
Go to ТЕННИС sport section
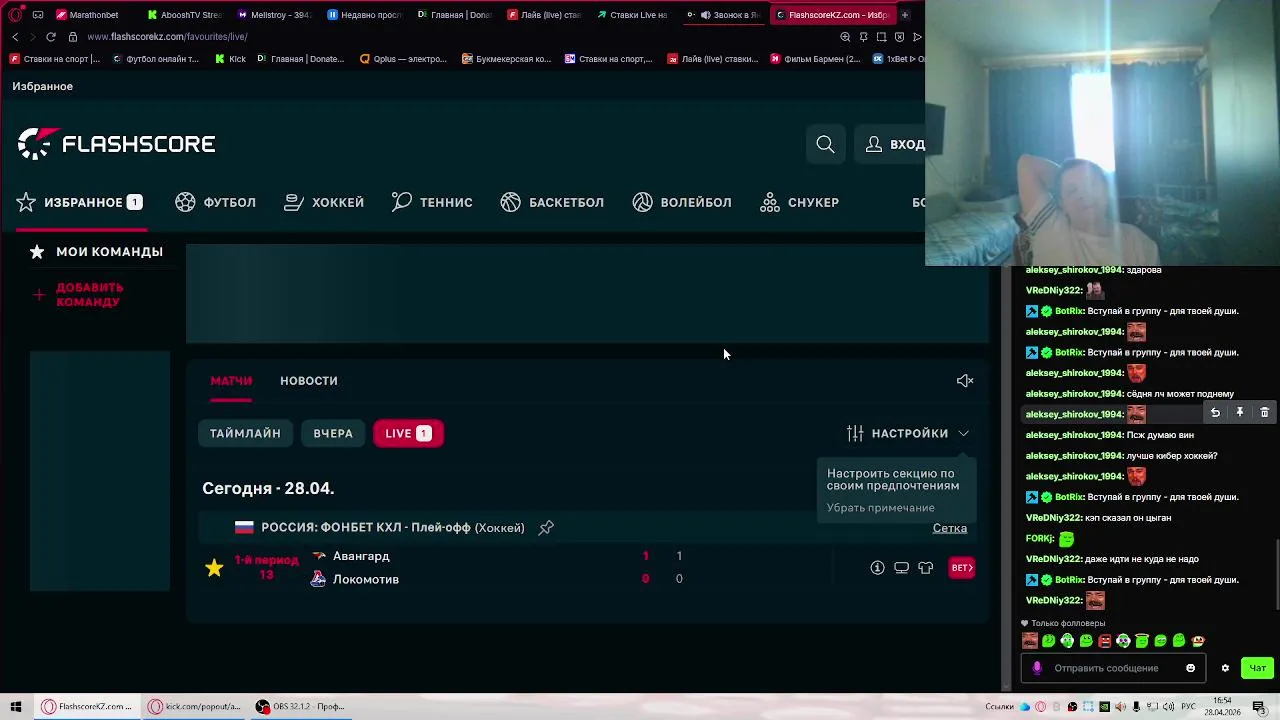coord(432,202)
